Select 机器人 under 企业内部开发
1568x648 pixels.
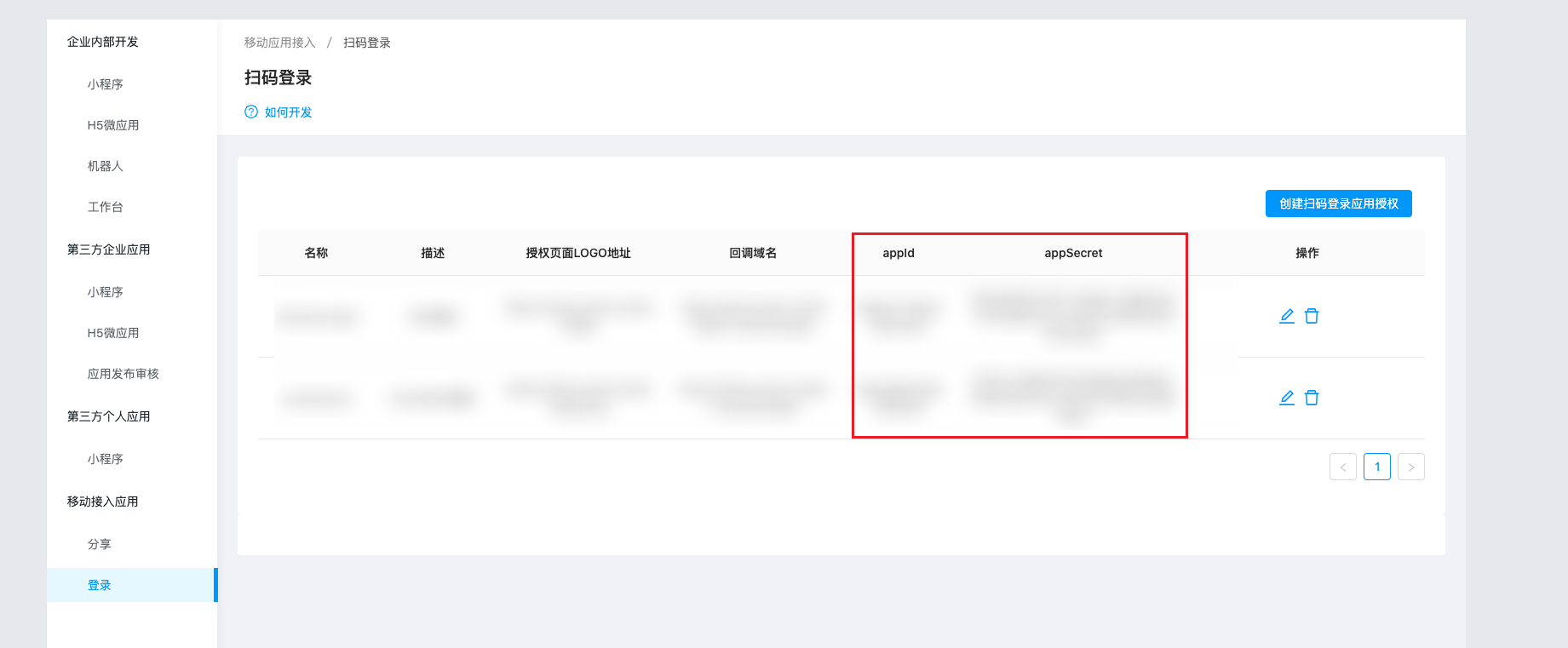point(106,166)
